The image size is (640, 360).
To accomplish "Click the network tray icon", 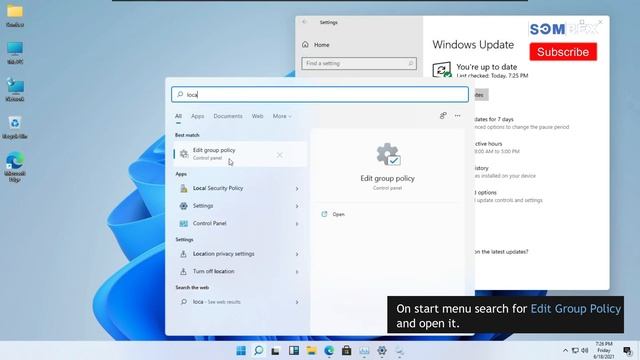I will pyautogui.click(x=576, y=351).
